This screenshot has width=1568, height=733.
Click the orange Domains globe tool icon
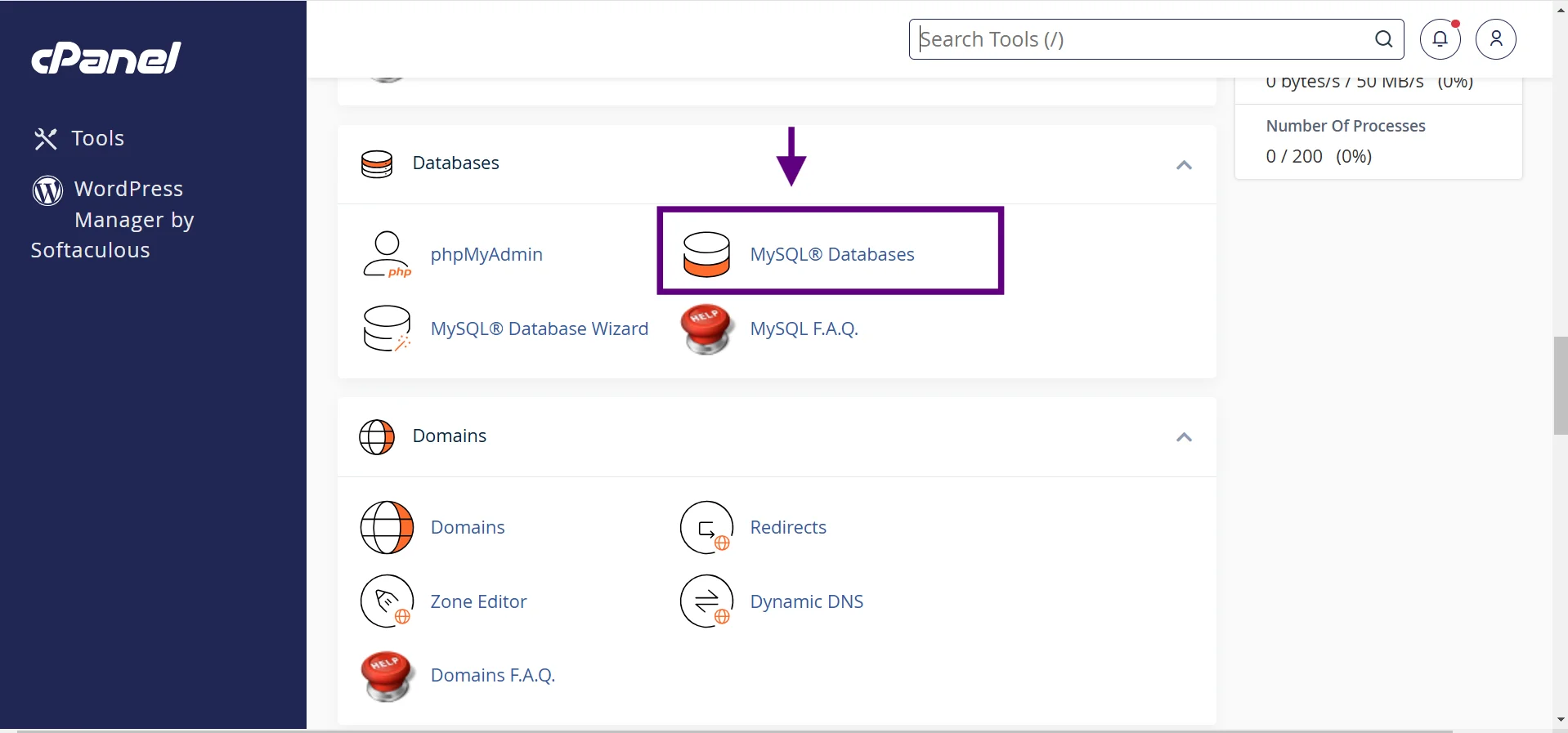click(x=387, y=527)
